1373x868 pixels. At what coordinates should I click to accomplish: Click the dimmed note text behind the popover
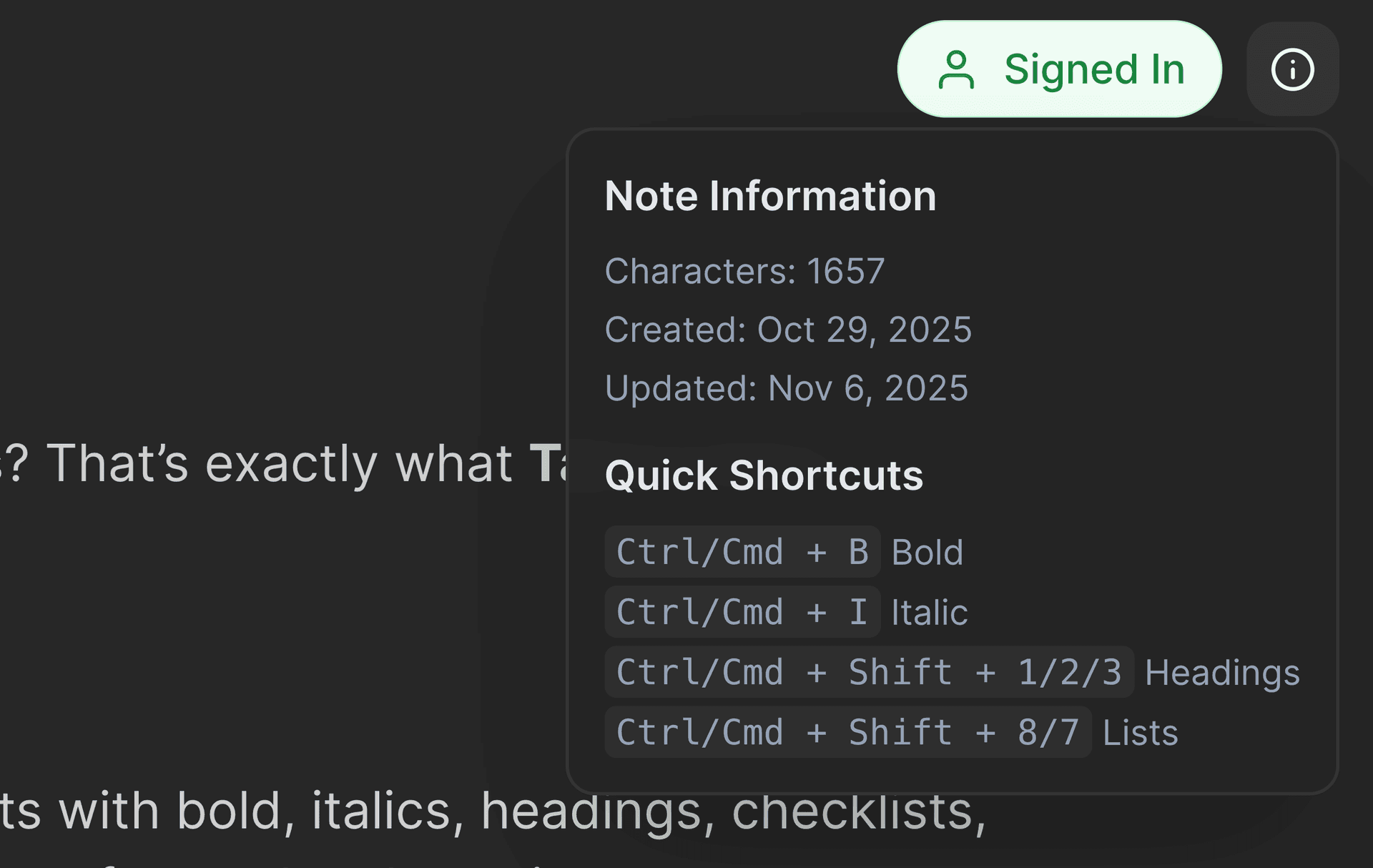coord(286,463)
